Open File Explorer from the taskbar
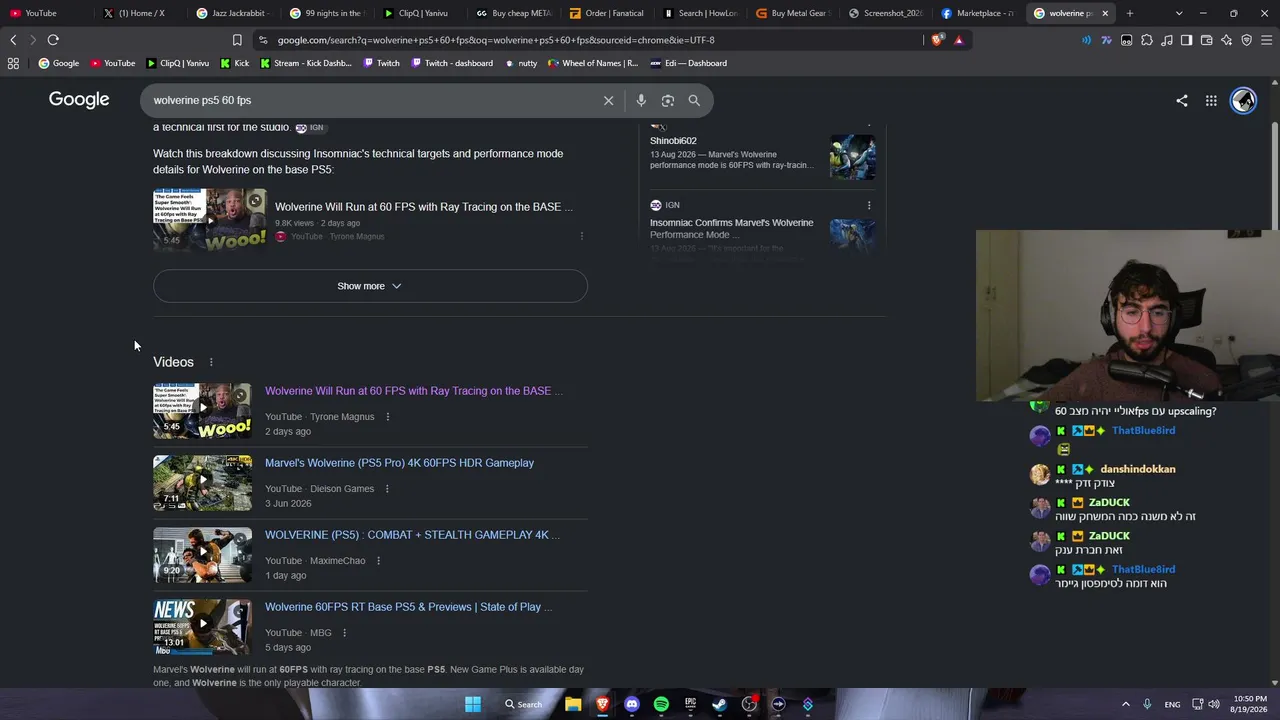The image size is (1280, 720). (573, 704)
